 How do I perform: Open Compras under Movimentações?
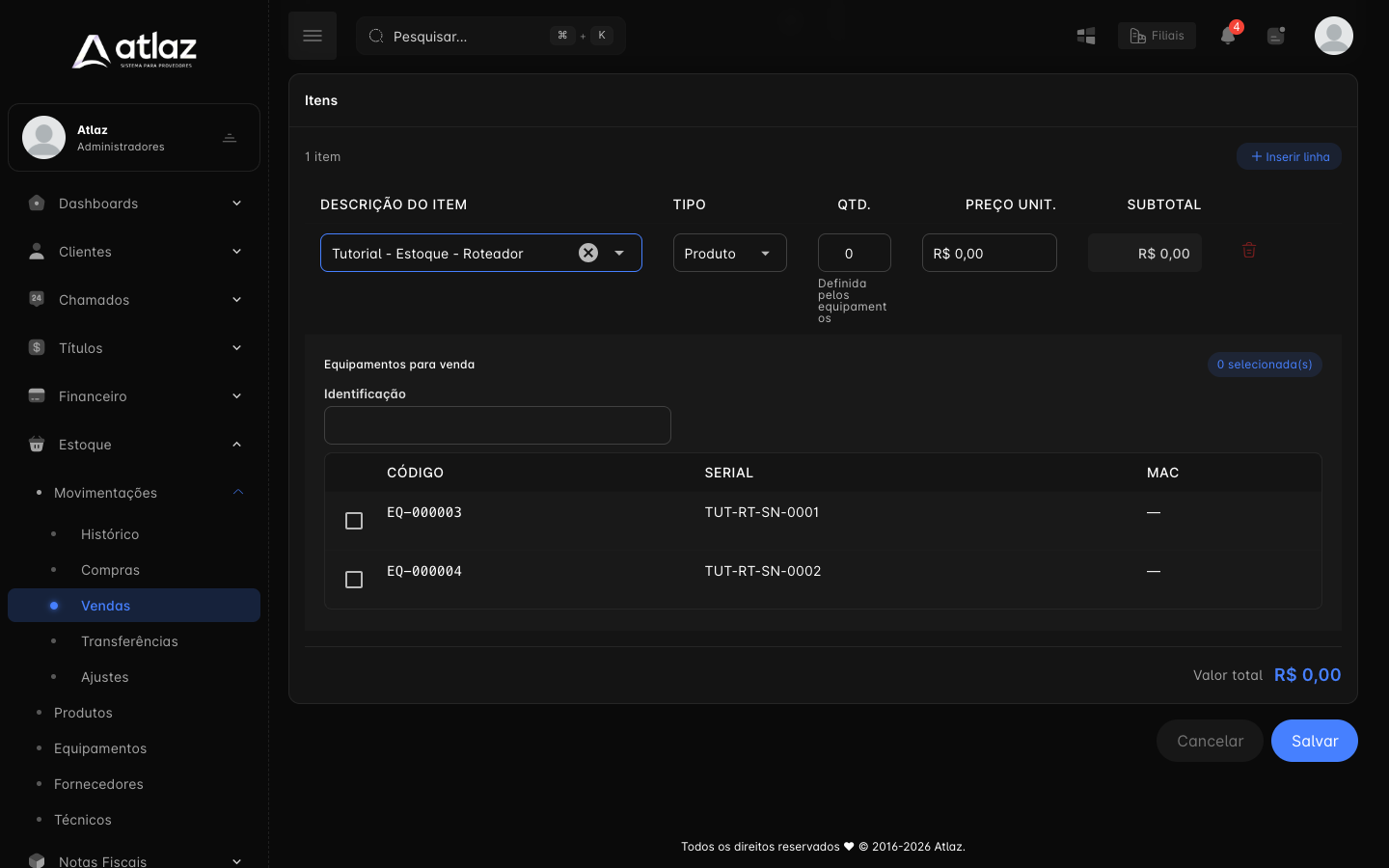pyautogui.click(x=110, y=570)
